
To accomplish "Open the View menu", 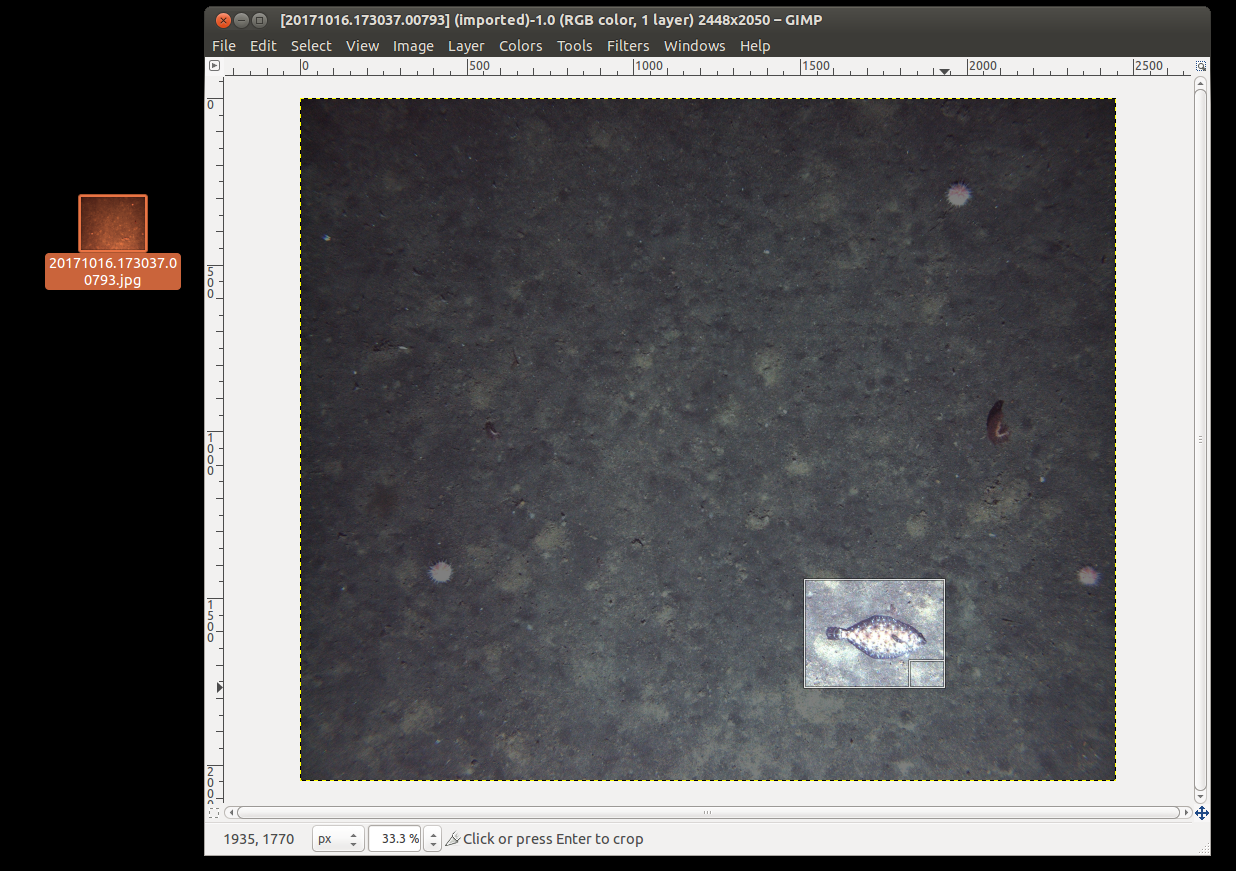I will (x=362, y=46).
